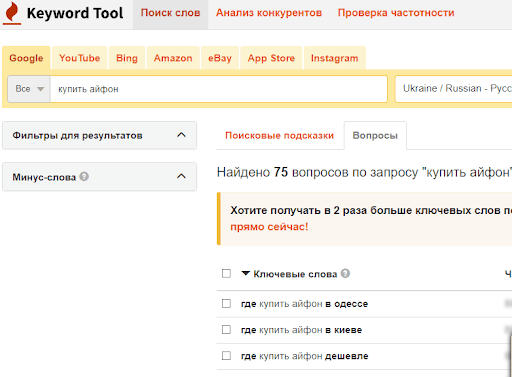Sort by the Ключевые слова arrow
Screen dimensions: 512x377
point(246,273)
